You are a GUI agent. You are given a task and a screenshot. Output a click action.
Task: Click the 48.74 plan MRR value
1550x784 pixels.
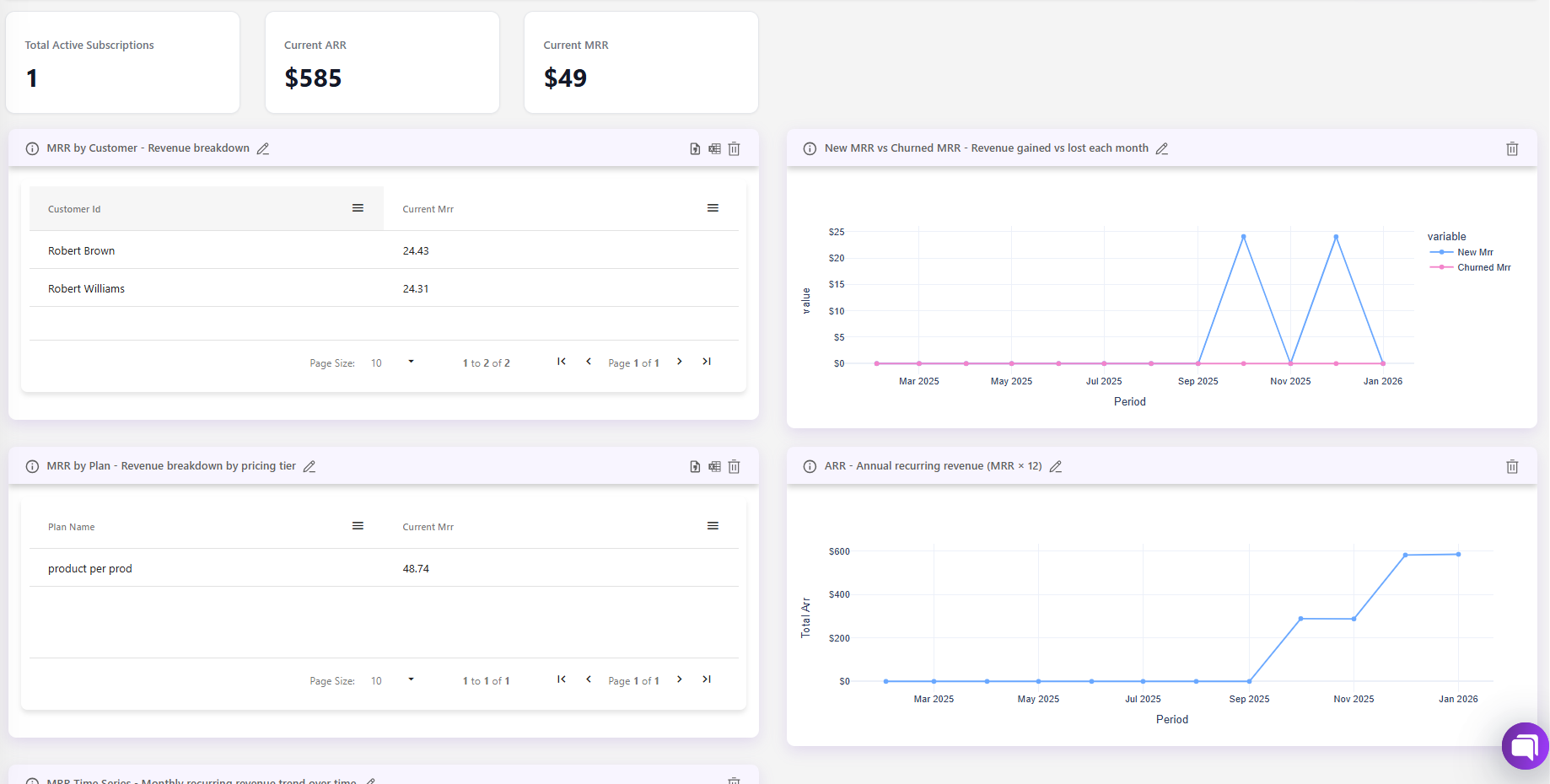point(416,569)
